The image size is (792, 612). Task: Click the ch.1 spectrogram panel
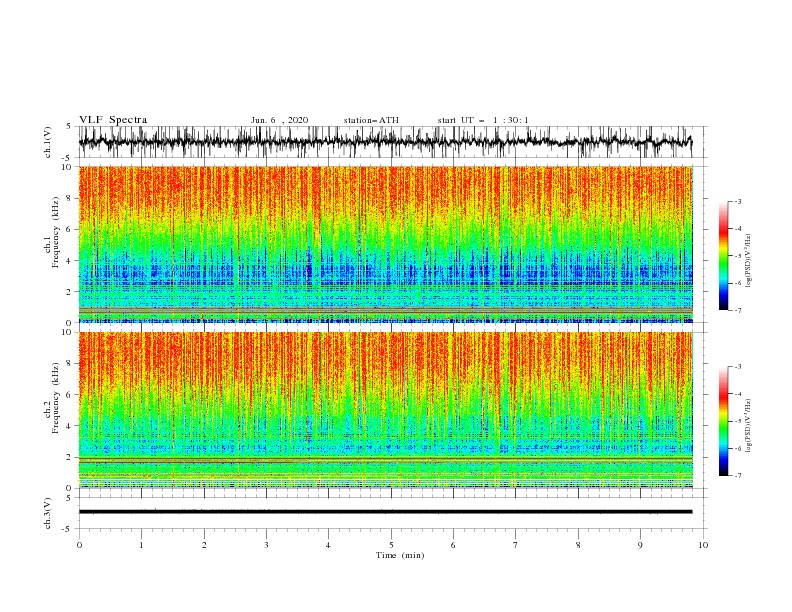pos(386,244)
